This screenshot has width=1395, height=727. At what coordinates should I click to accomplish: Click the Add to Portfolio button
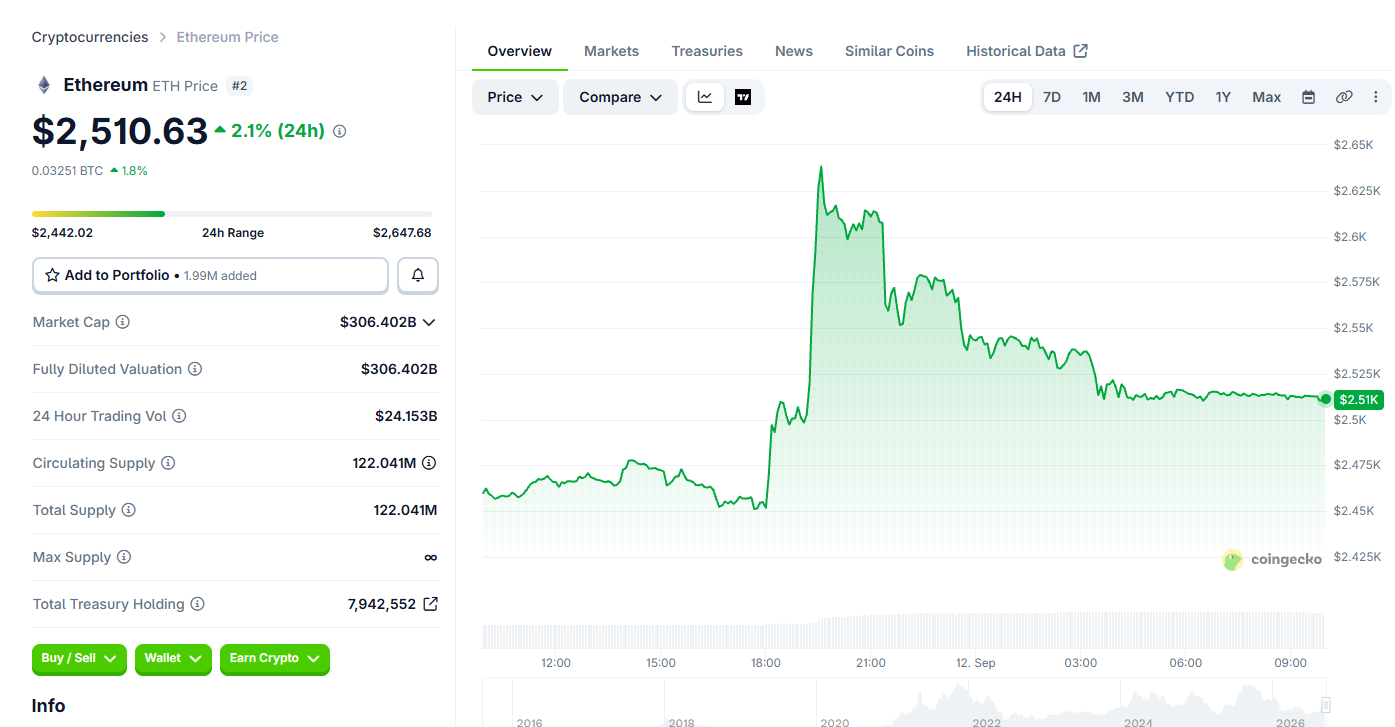point(210,275)
